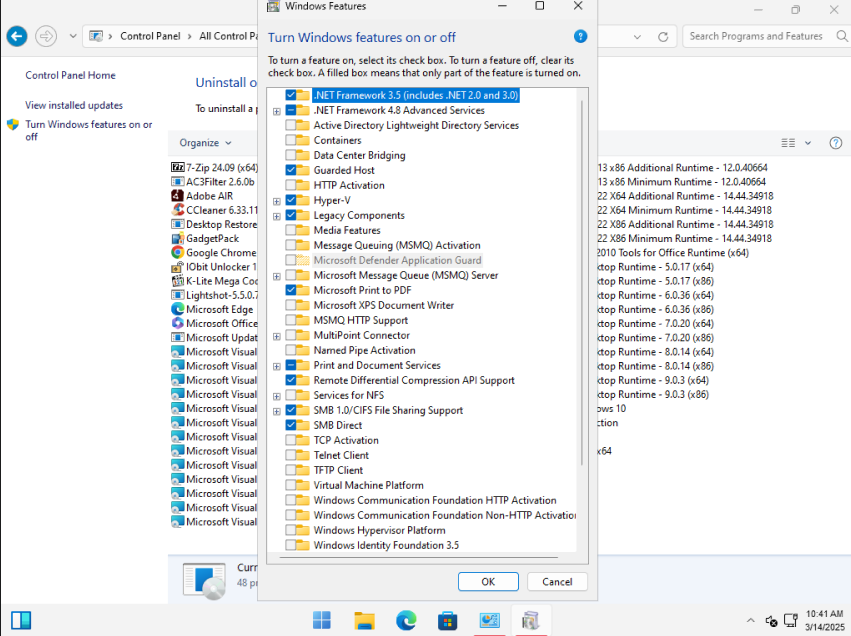851x636 pixels.
Task: Click the back arrow in Control Panel
Action: pos(17,36)
